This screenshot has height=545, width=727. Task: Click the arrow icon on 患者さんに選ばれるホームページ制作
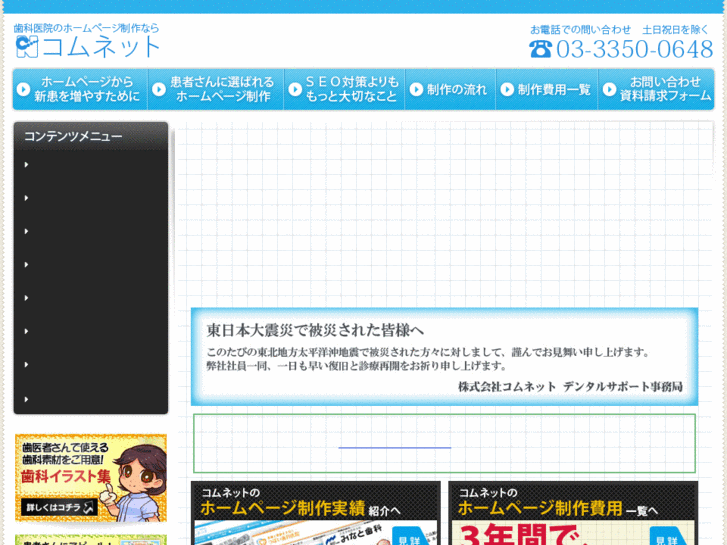coord(159,90)
